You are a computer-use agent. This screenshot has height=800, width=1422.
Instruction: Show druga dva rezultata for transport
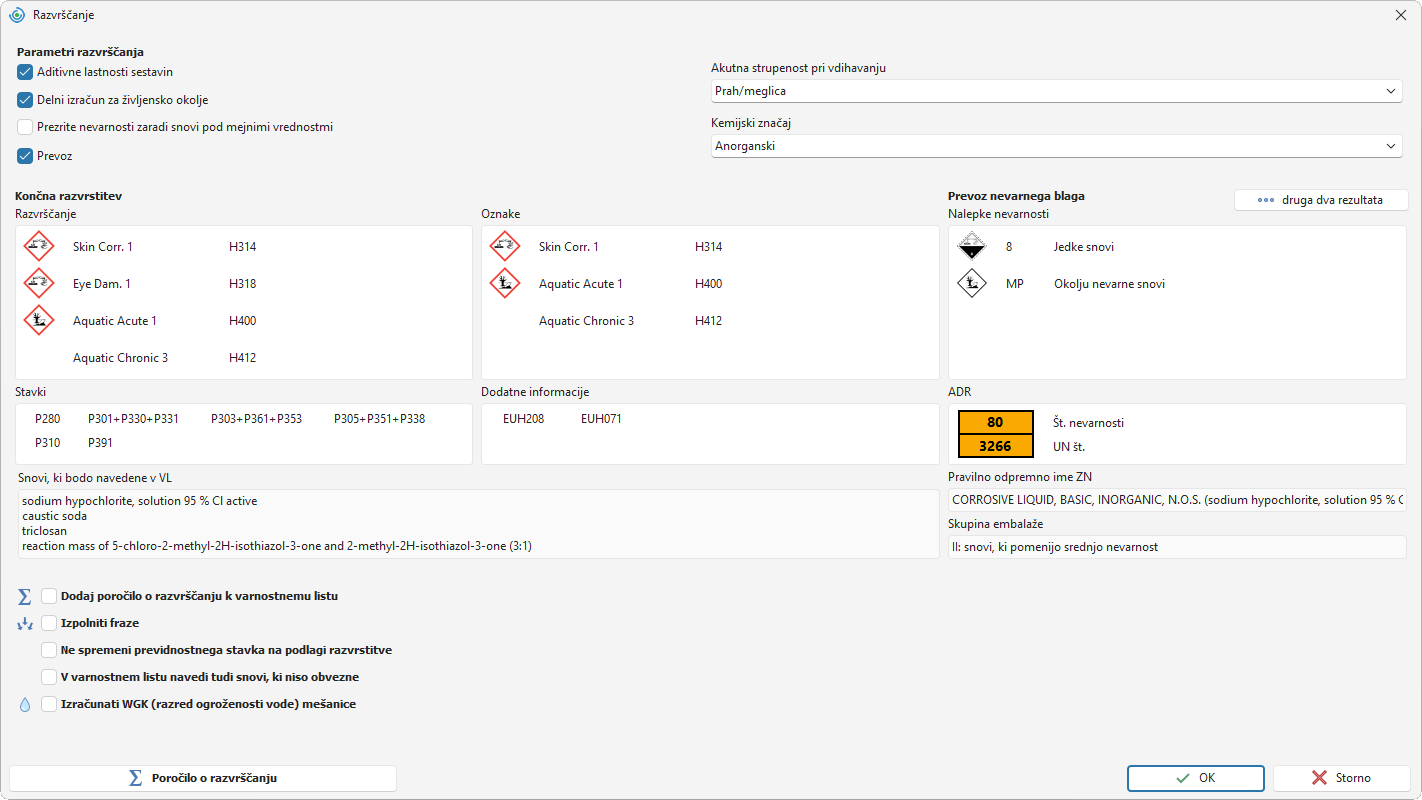1321,200
